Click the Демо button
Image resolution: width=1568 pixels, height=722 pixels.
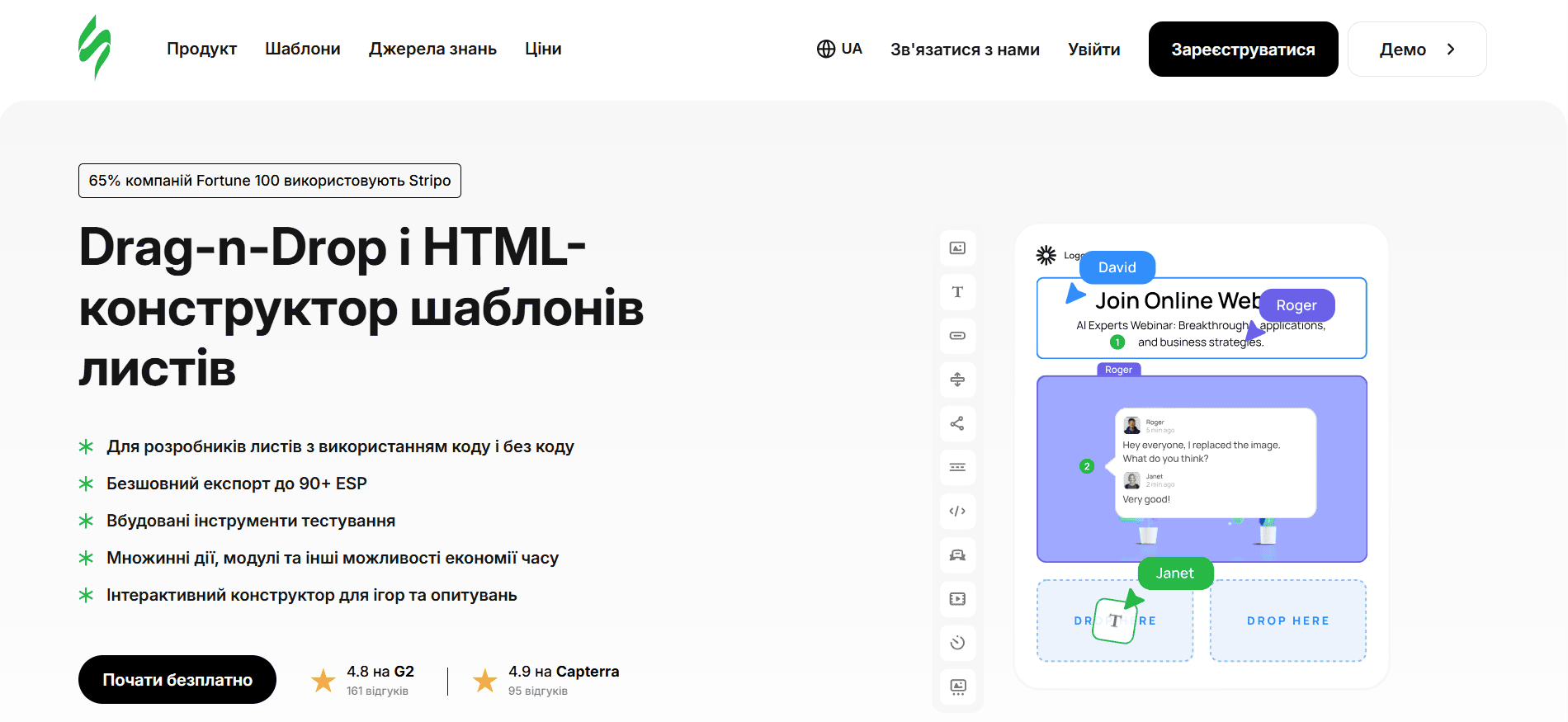click(x=1417, y=50)
